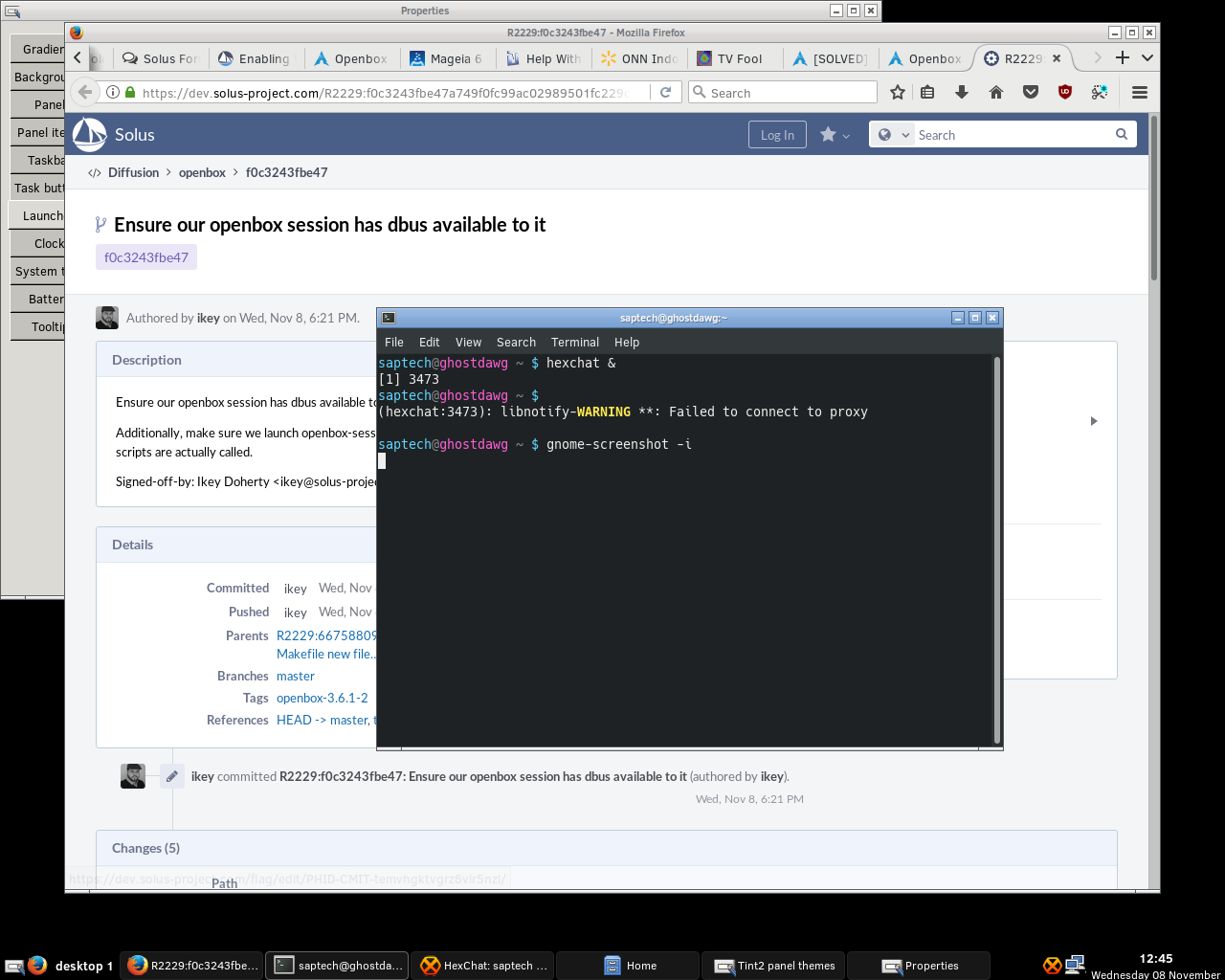Image resolution: width=1225 pixels, height=980 pixels.
Task: Open the Firefox downloads arrow icon
Action: pyautogui.click(x=962, y=92)
